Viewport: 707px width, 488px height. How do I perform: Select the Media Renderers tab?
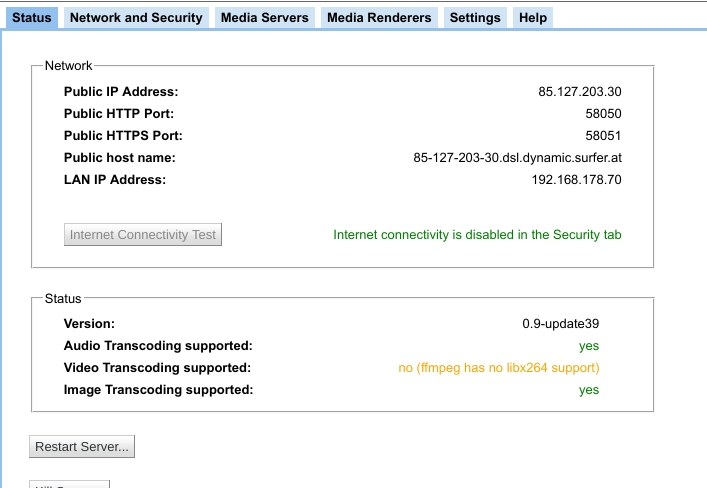tap(379, 18)
